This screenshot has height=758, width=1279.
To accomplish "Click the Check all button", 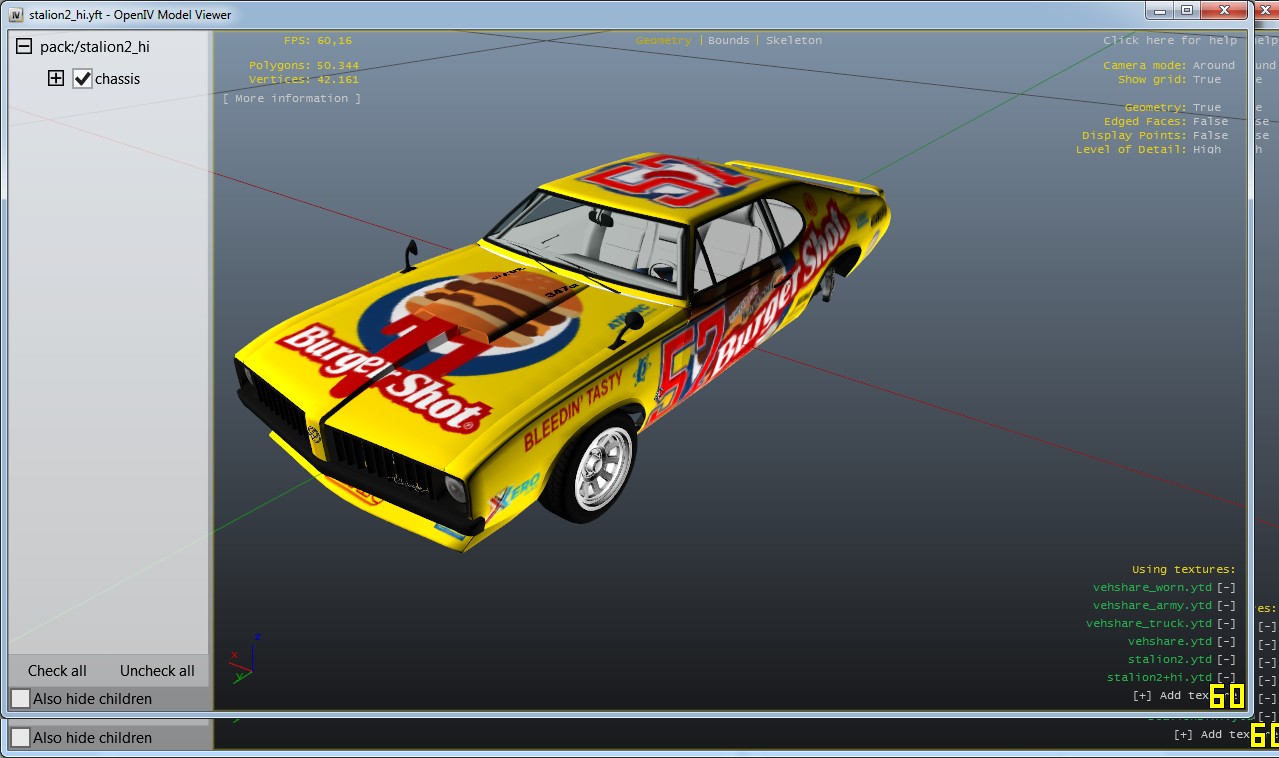I will tap(57, 671).
